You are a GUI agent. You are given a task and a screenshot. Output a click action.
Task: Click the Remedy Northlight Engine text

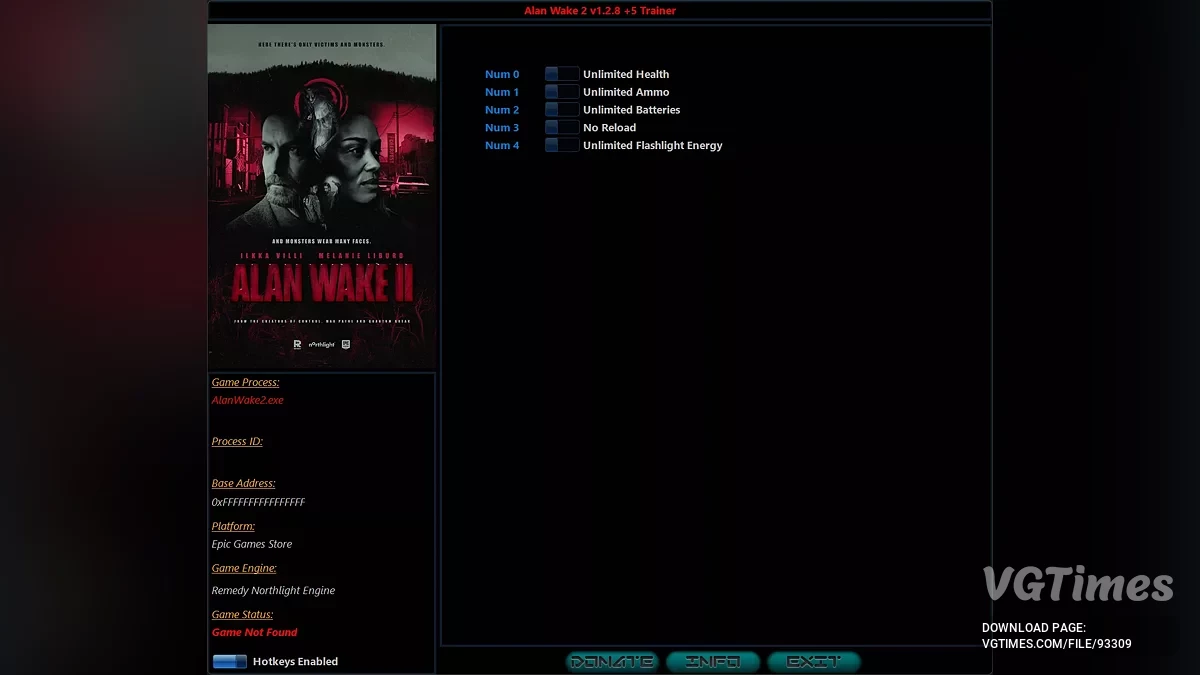click(274, 590)
